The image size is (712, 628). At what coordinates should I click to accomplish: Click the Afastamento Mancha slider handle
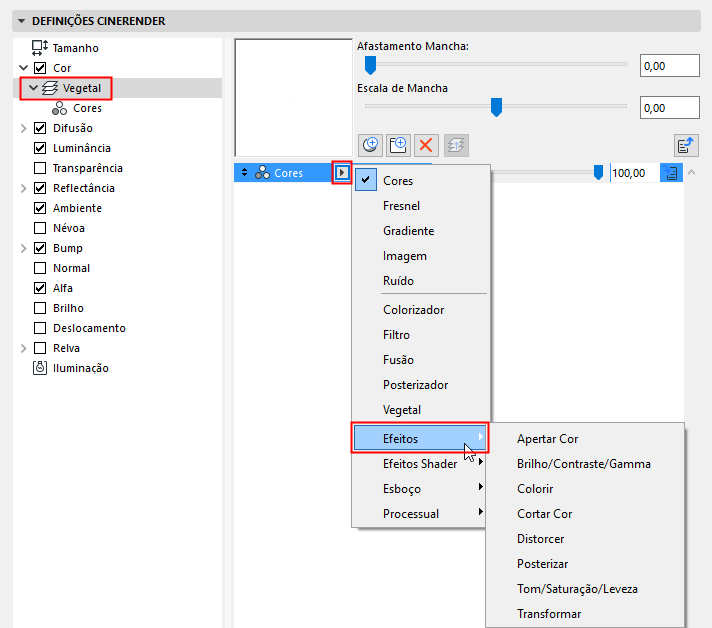(x=371, y=65)
